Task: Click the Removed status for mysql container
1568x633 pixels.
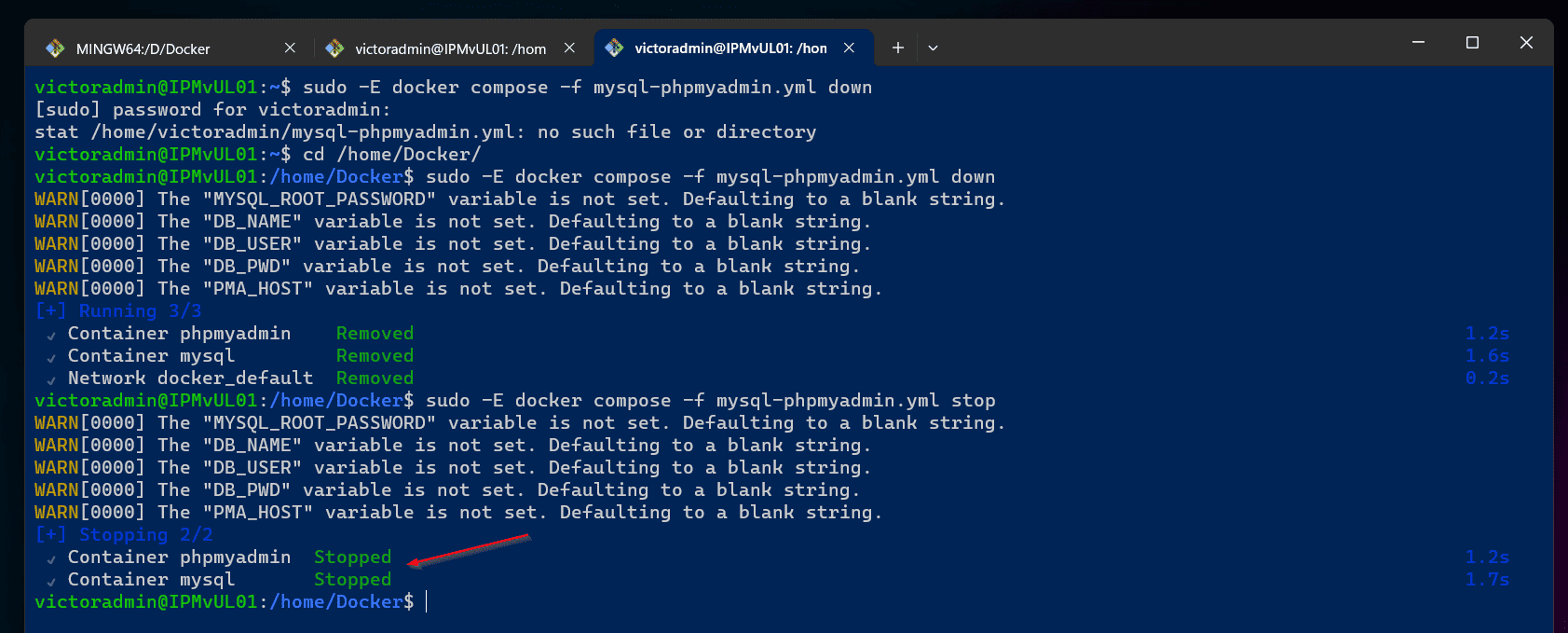Action: pyautogui.click(x=375, y=355)
